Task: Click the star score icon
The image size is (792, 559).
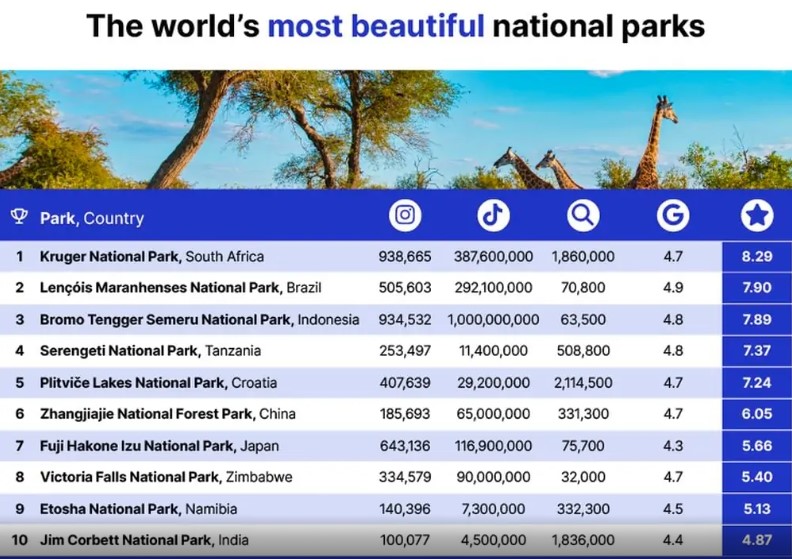Action: click(756, 216)
